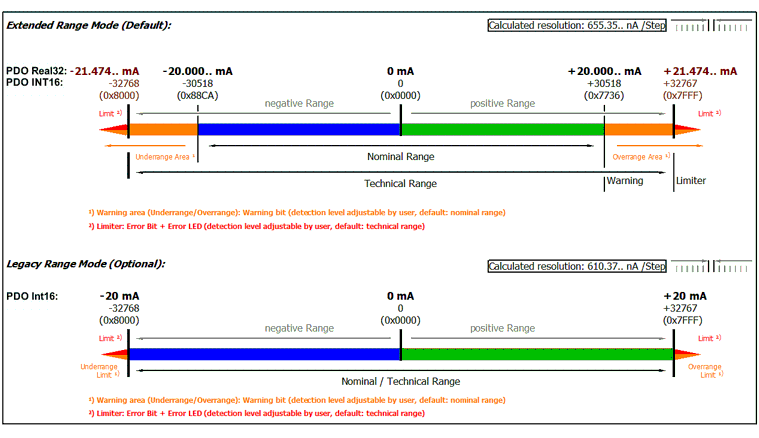Click '+32767' under '+20 mA'

pyautogui.click(x=680, y=308)
